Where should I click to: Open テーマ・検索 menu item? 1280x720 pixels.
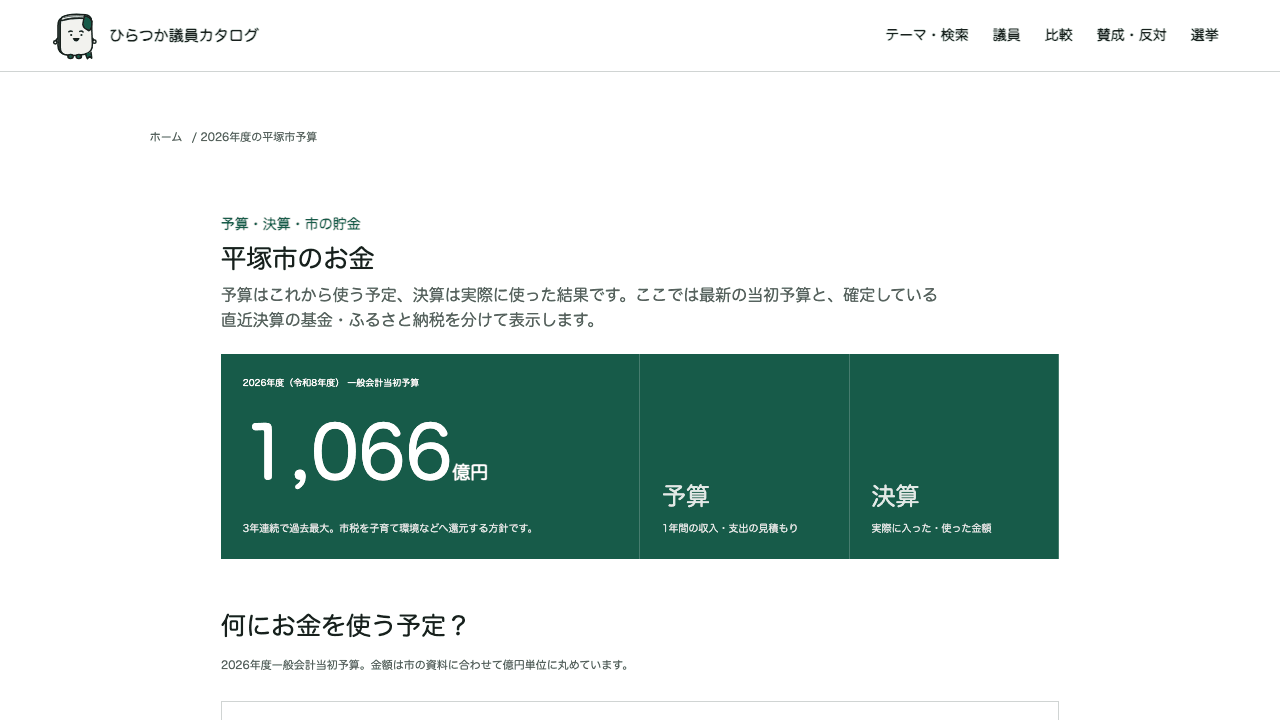pos(927,35)
